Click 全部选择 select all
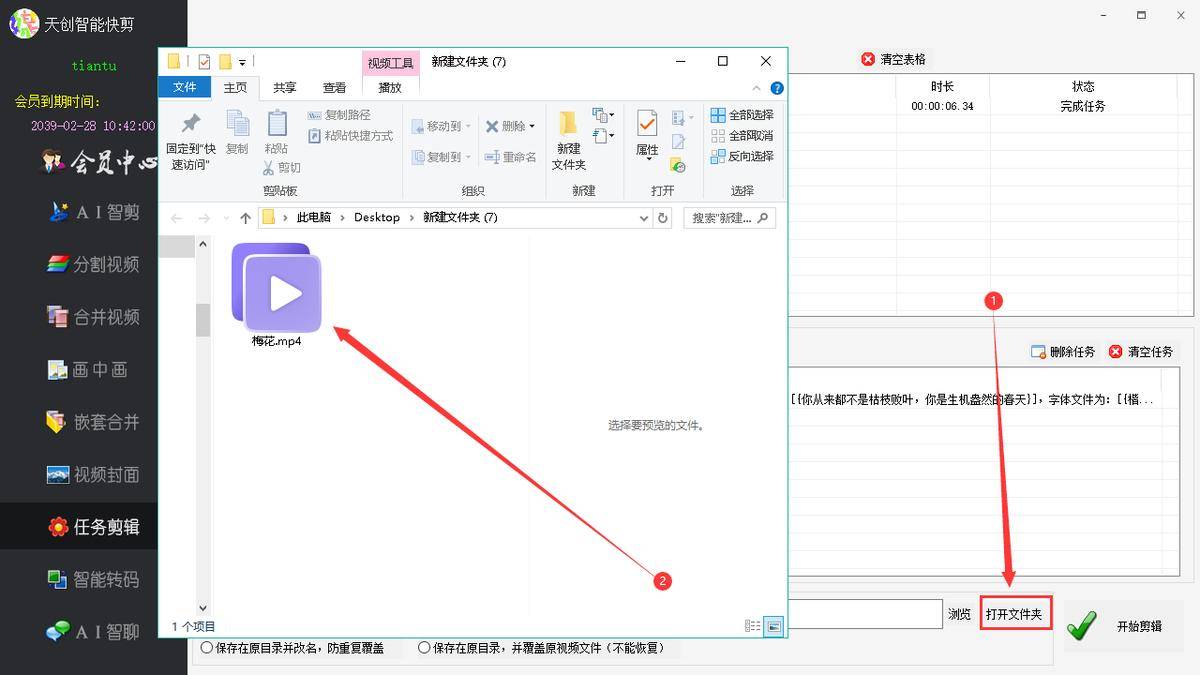The width and height of the screenshot is (1200, 675). 742,115
